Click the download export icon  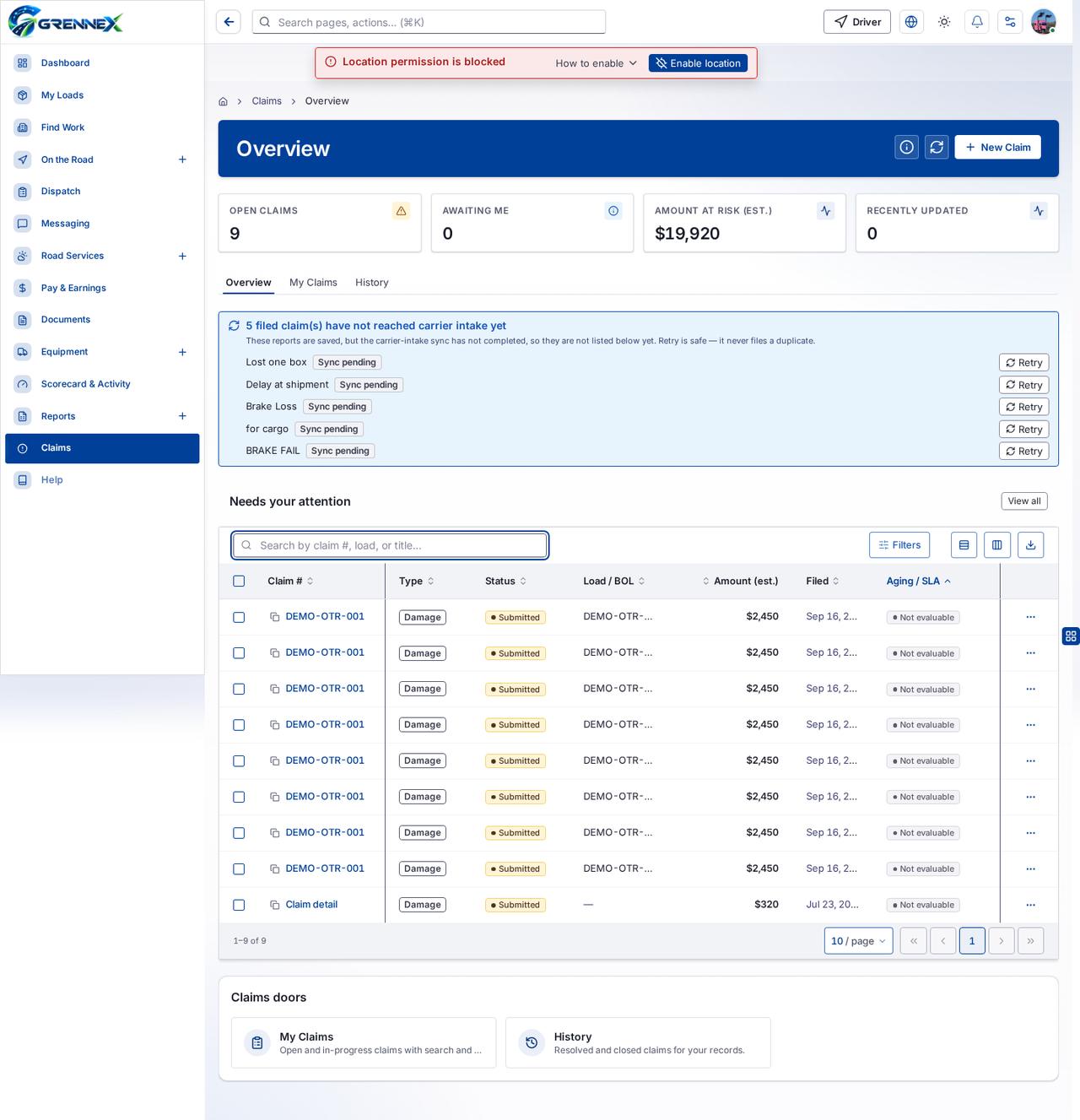point(1030,545)
